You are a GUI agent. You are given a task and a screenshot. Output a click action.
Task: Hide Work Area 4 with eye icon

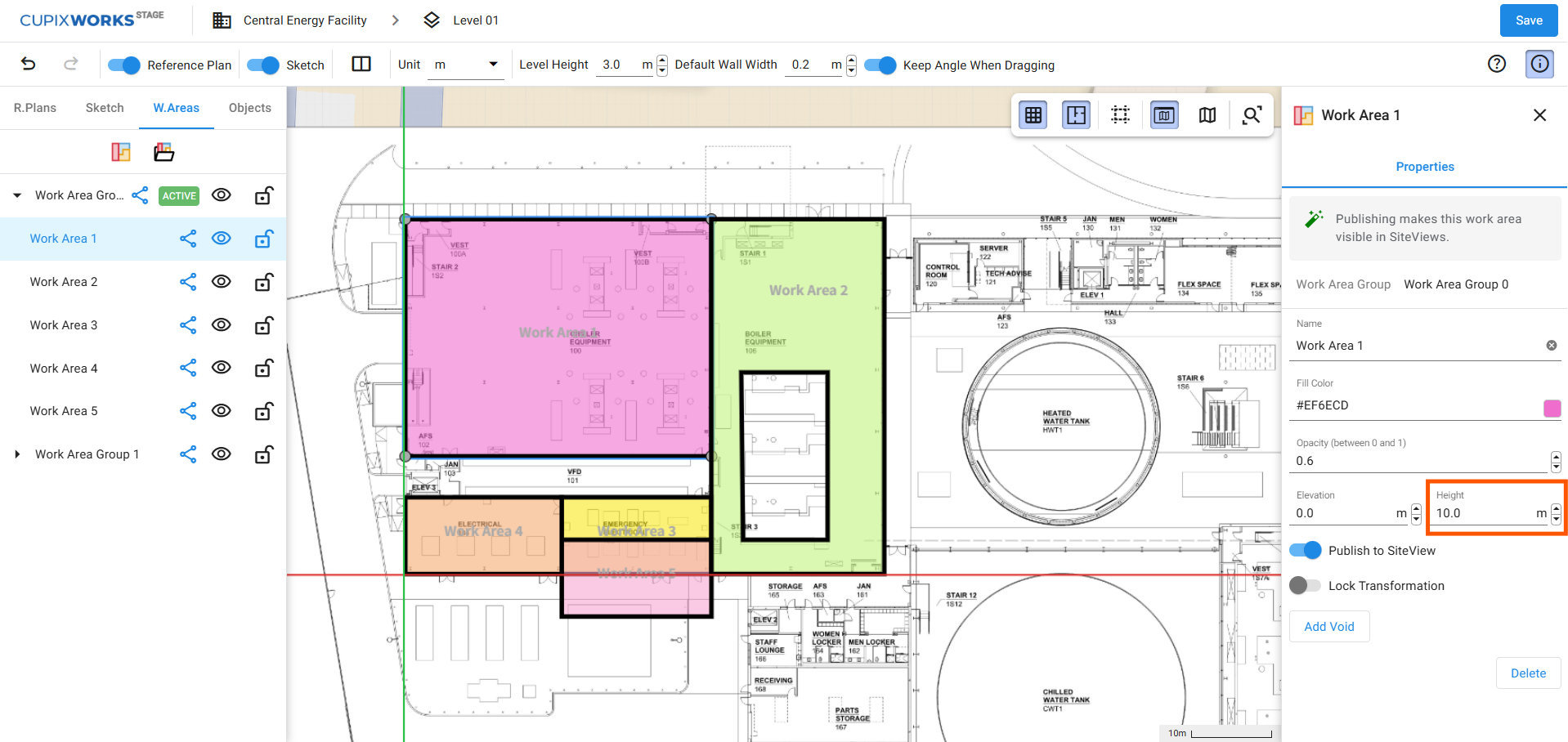(x=222, y=368)
